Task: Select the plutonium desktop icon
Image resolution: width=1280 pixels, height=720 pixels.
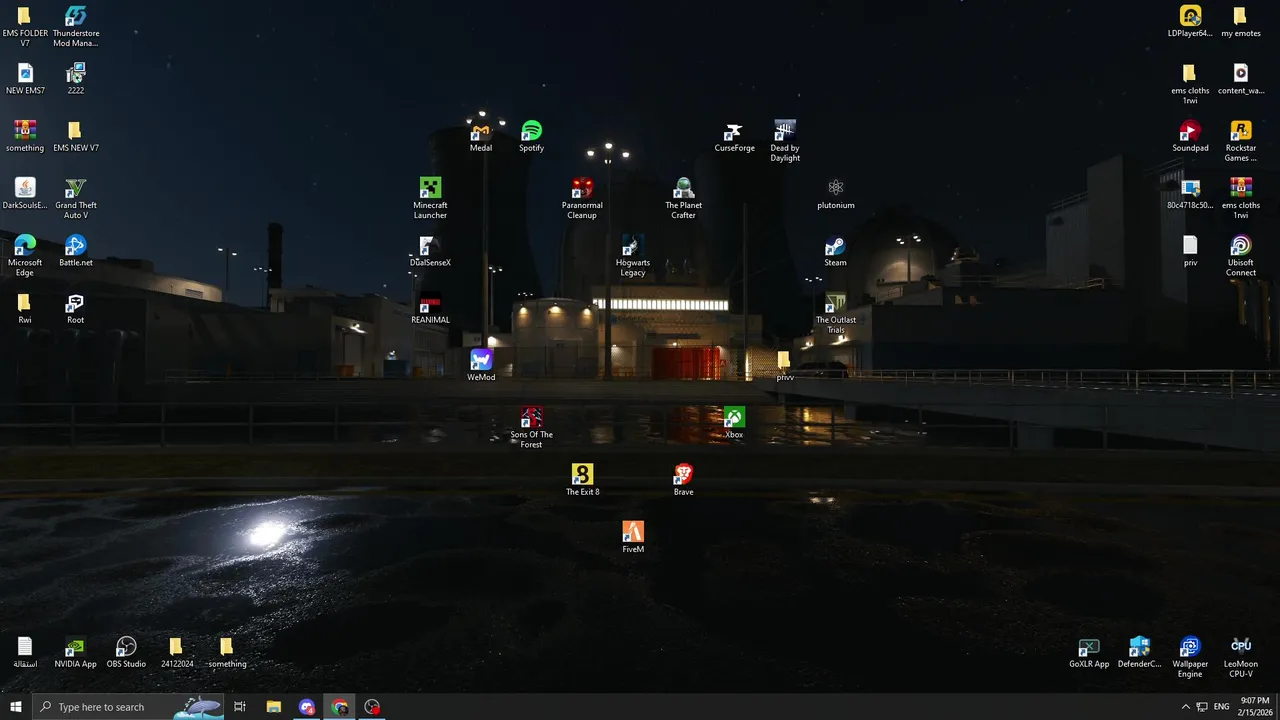Action: (836, 194)
